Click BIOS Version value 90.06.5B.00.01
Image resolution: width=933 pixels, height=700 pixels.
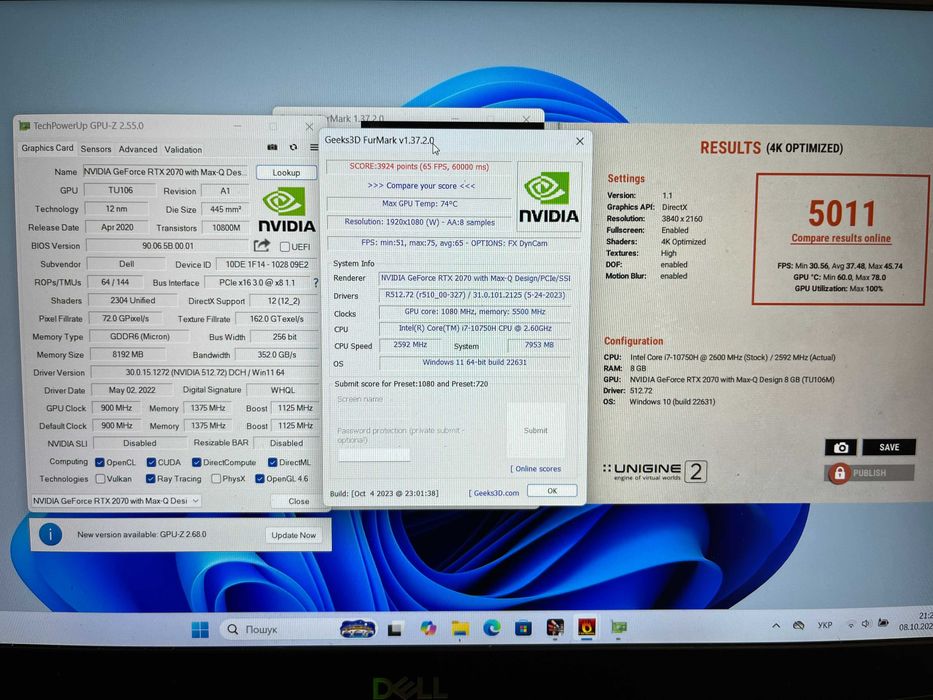point(168,245)
